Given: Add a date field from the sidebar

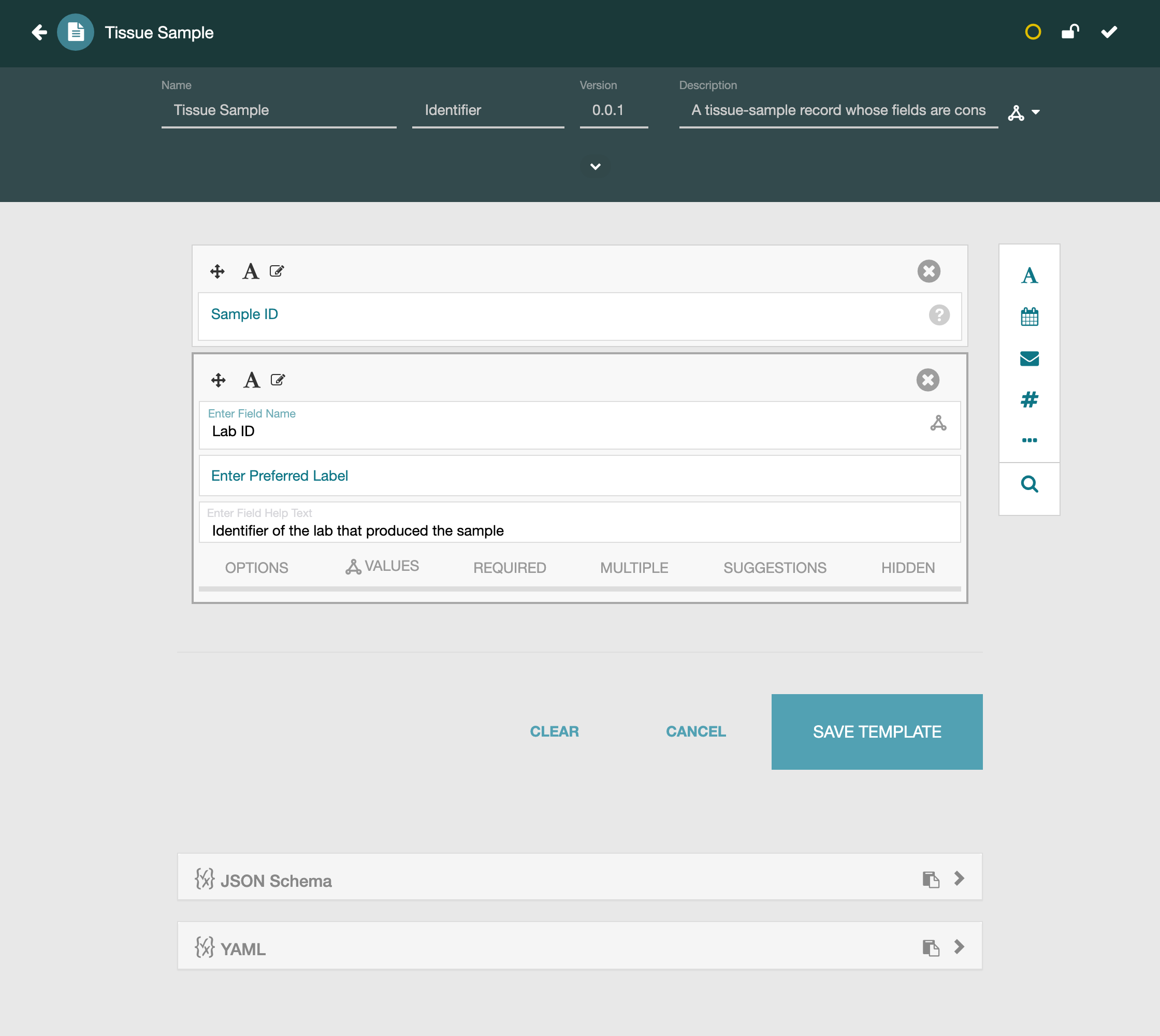Looking at the screenshot, I should (x=1029, y=317).
